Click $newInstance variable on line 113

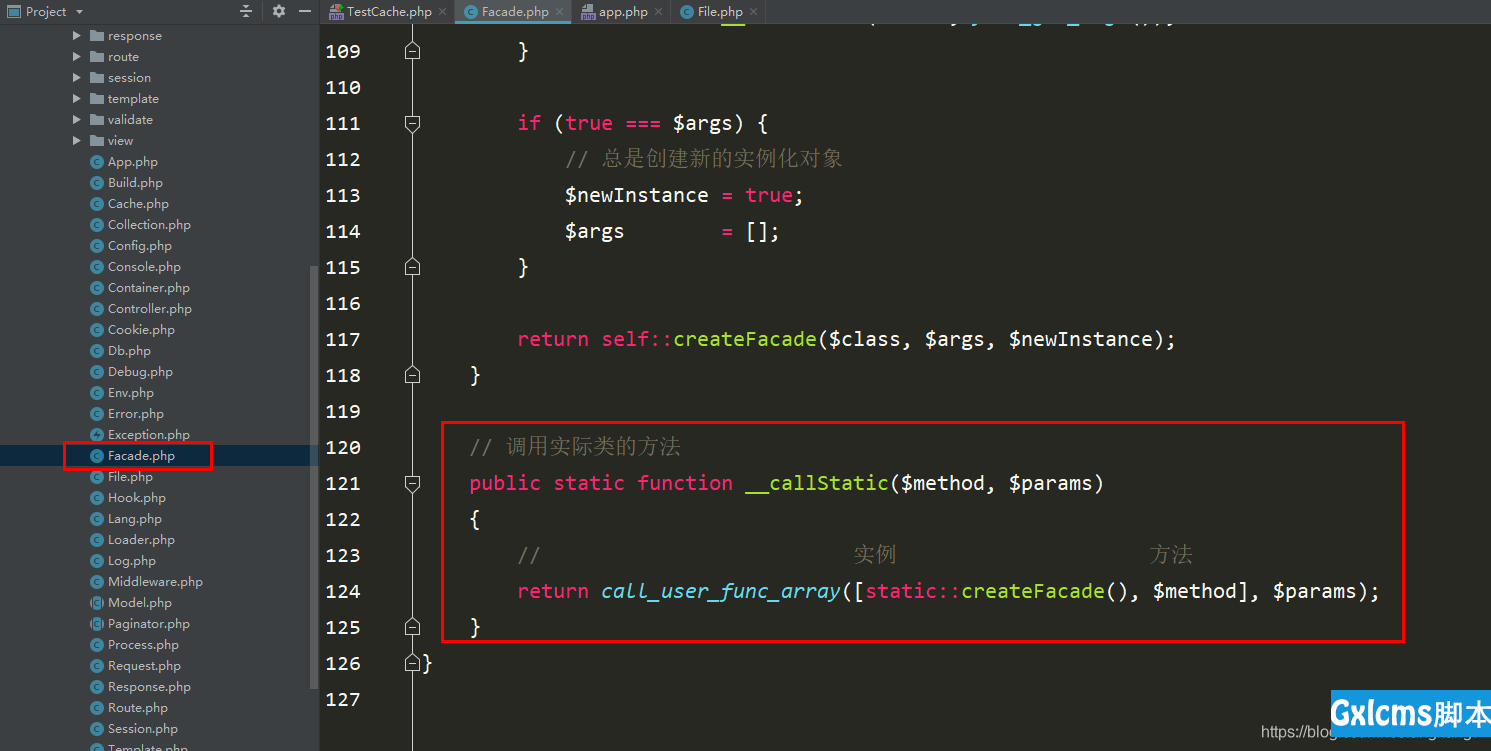pyautogui.click(x=637, y=195)
